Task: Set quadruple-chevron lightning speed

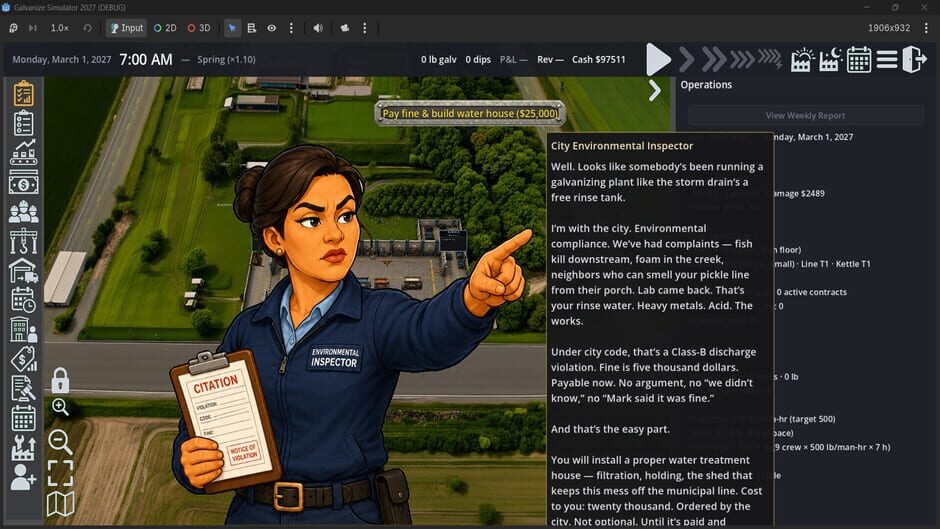Action: point(770,59)
